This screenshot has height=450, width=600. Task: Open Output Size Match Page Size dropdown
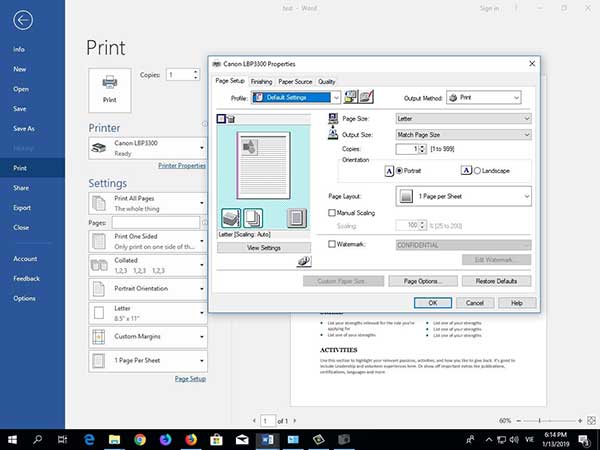463,135
